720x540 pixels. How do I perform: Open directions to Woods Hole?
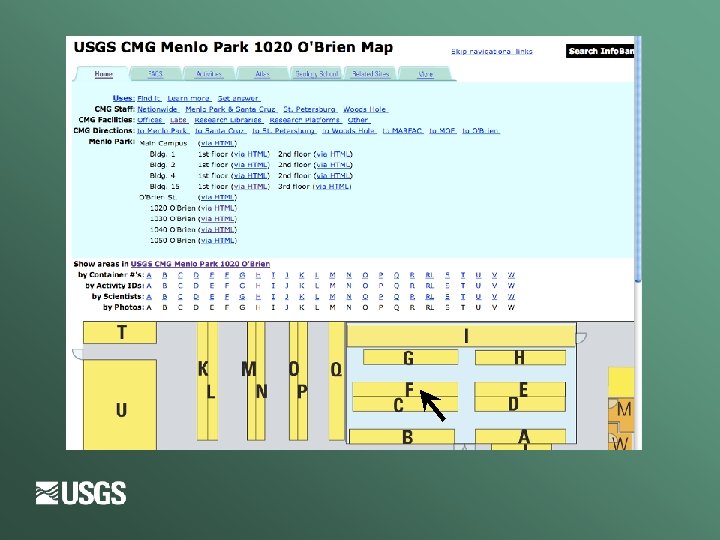349,131
